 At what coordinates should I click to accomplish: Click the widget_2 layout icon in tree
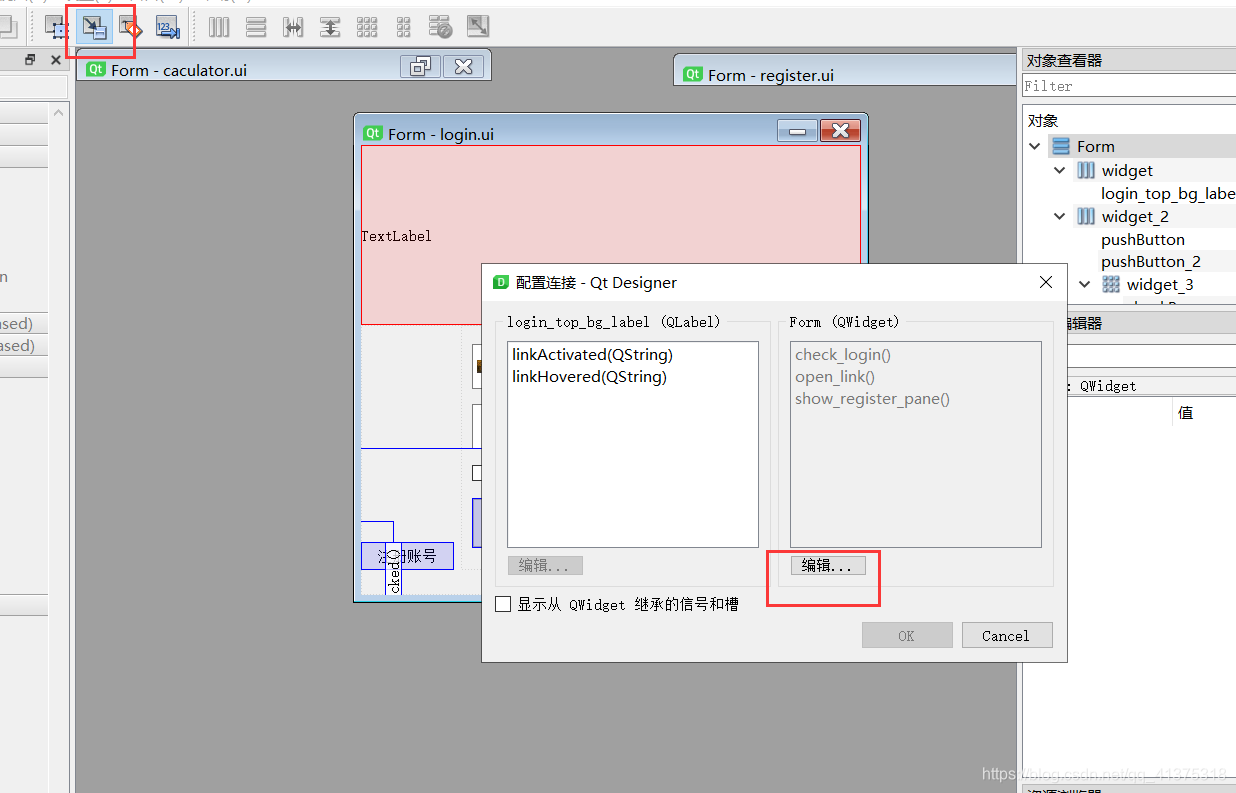point(1086,216)
